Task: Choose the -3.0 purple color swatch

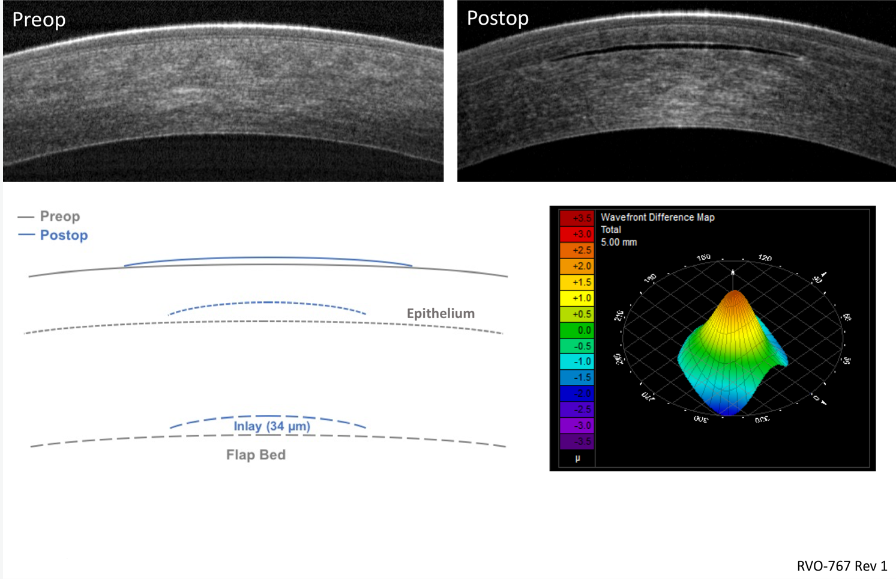Action: [577, 425]
